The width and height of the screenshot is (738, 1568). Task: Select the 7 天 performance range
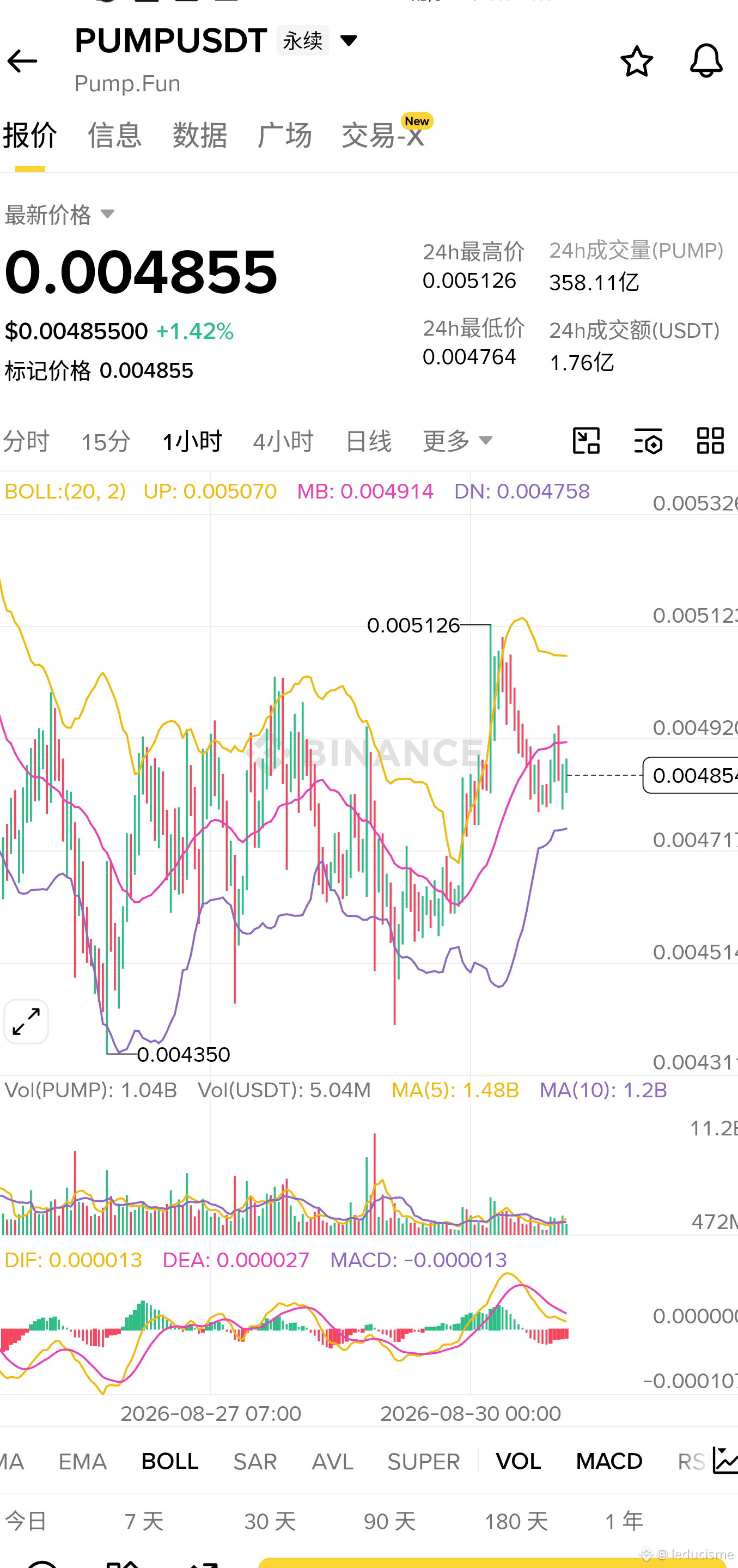pyautogui.click(x=144, y=1521)
